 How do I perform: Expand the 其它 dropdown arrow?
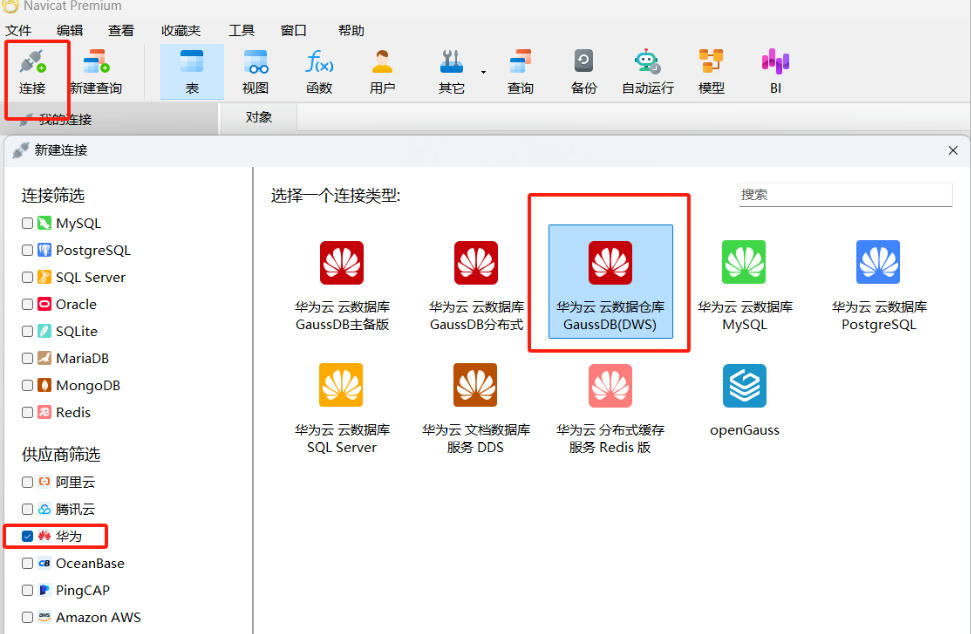pyautogui.click(x=484, y=72)
